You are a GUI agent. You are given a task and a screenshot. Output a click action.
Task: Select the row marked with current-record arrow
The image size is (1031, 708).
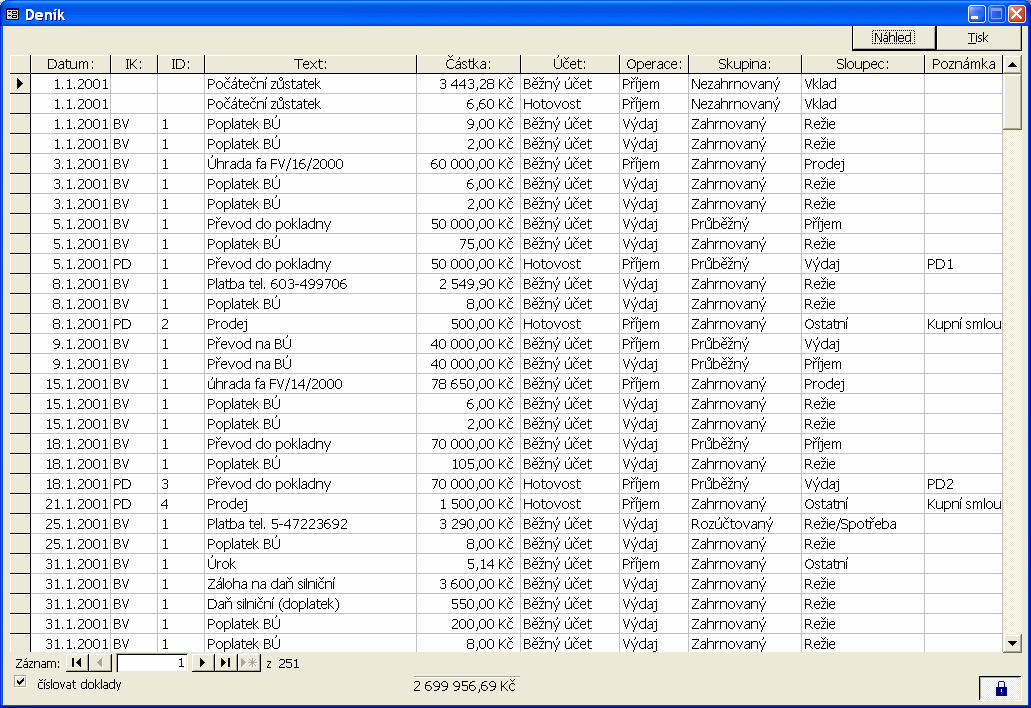pyautogui.click(x=20, y=84)
